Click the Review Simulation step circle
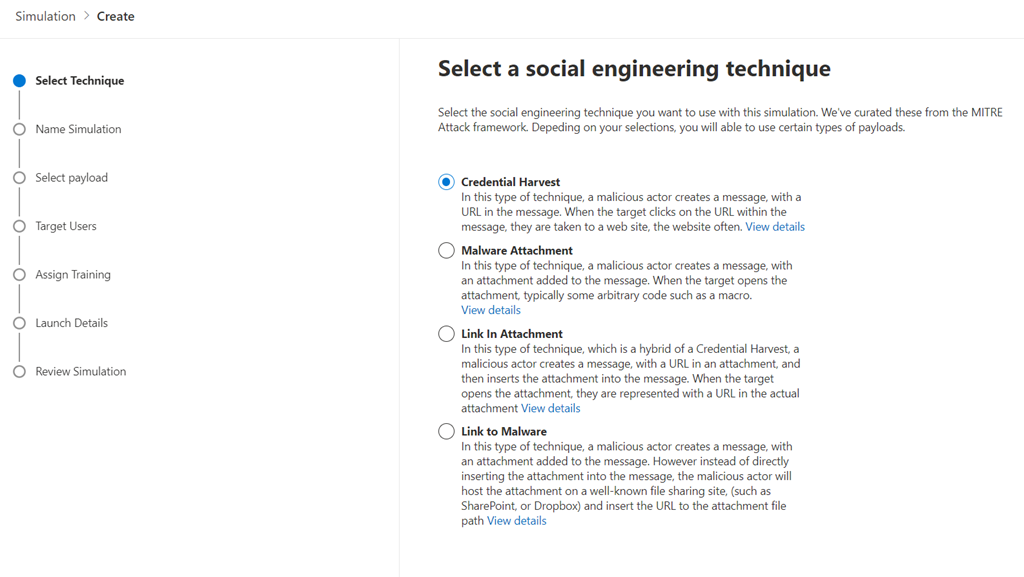 [19, 372]
